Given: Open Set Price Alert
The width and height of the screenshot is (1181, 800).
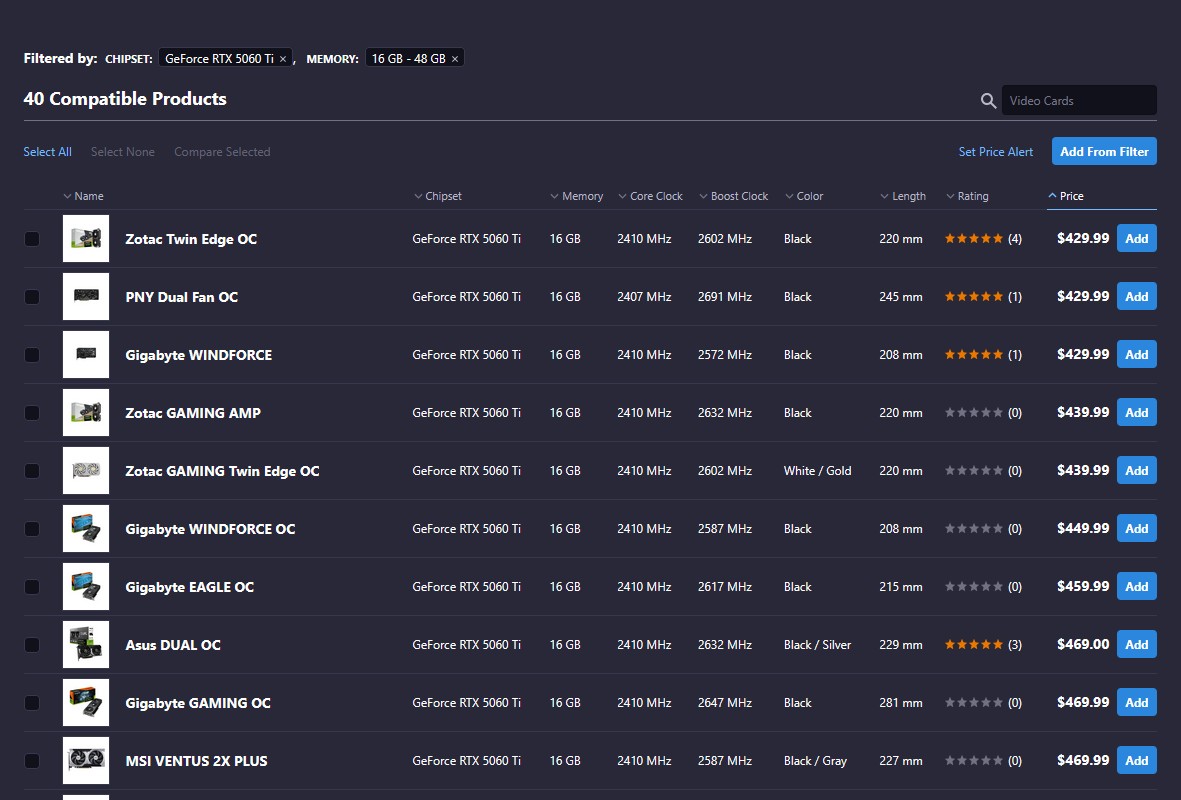Looking at the screenshot, I should (x=996, y=151).
